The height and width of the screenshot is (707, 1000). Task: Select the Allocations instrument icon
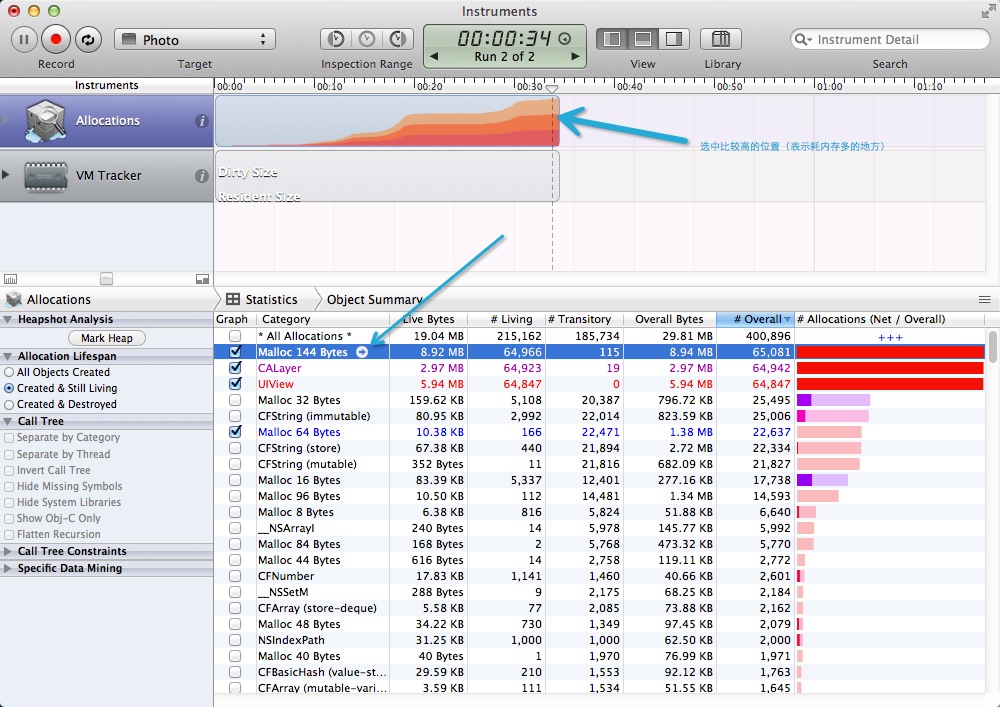[45, 120]
